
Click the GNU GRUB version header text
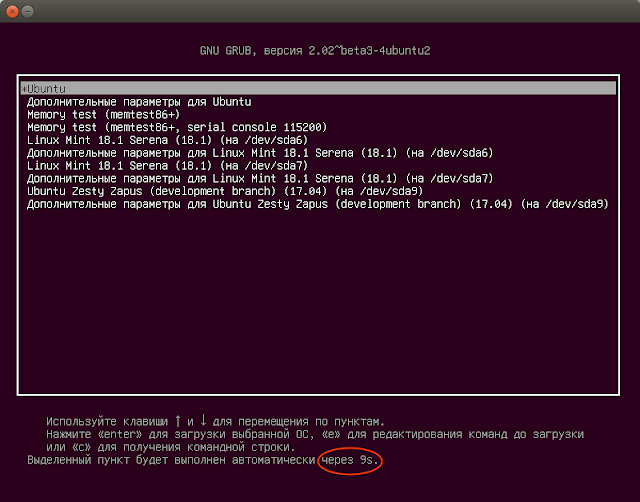coord(315,51)
